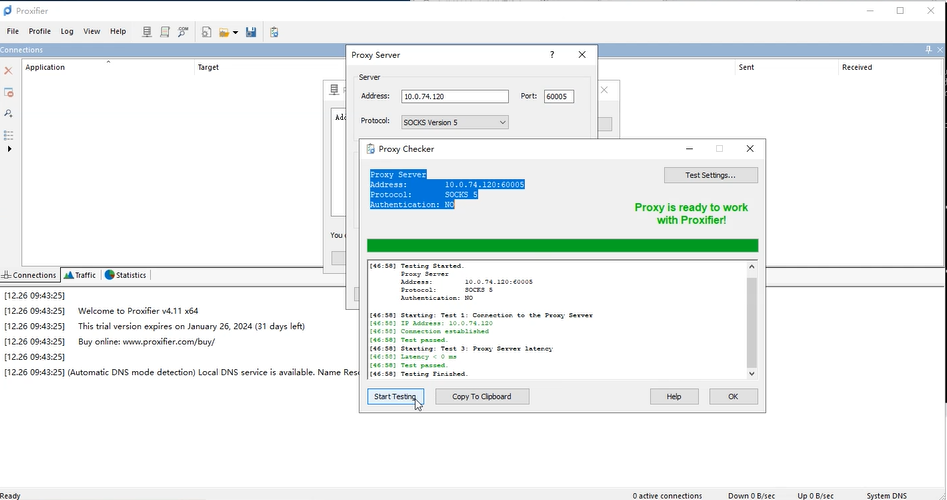The image size is (947, 500).
Task: Click 'Down 0 B/sec' status entry
Action: [751, 496]
